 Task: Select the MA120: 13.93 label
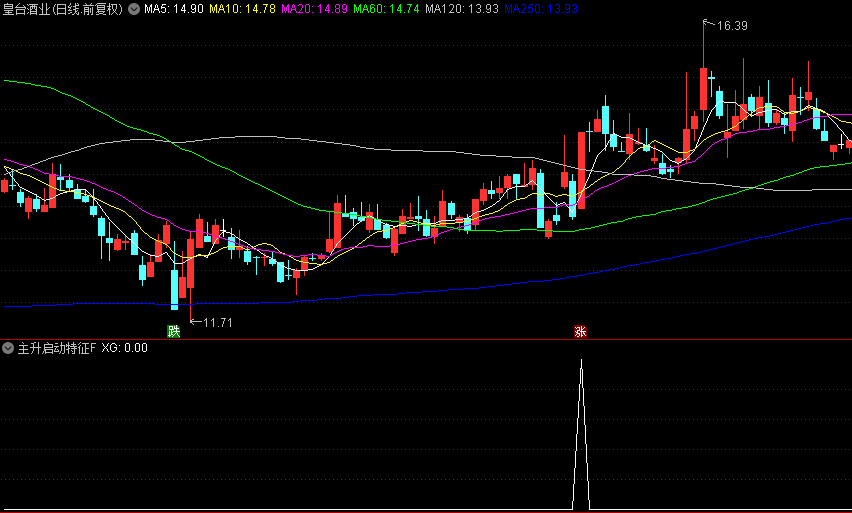coord(461,9)
